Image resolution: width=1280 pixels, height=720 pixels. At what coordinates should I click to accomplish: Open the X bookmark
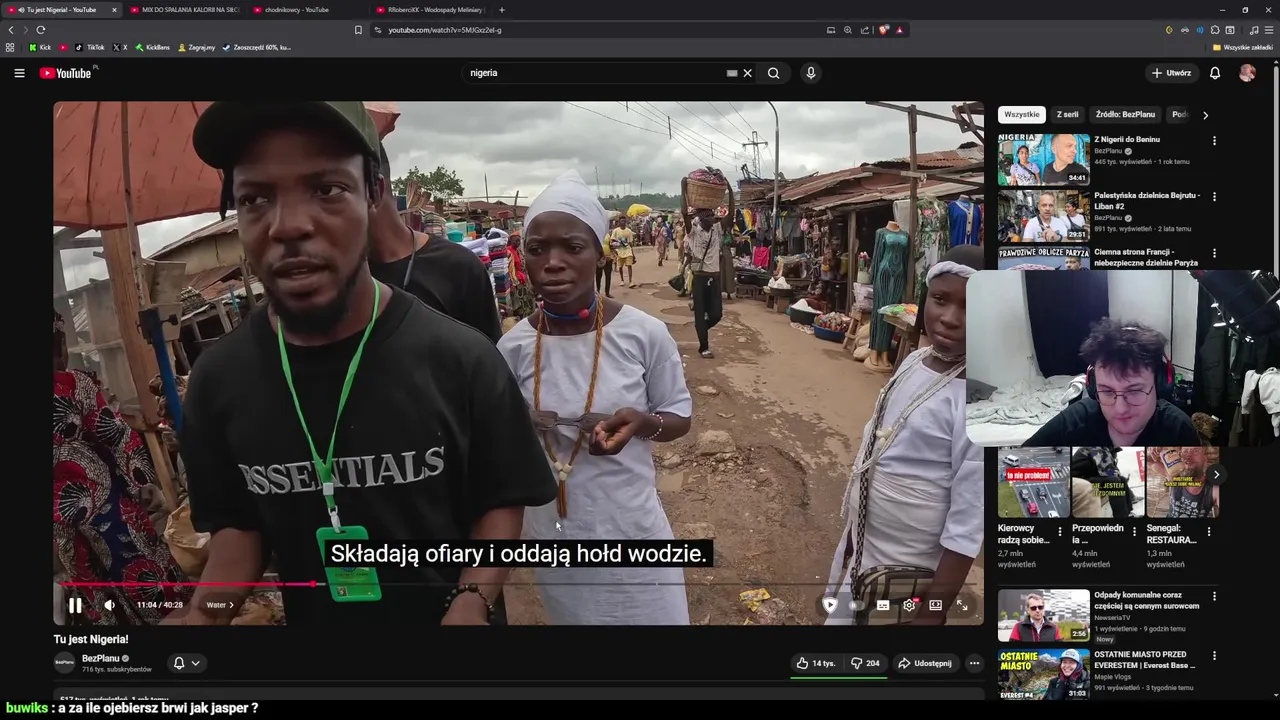point(120,47)
